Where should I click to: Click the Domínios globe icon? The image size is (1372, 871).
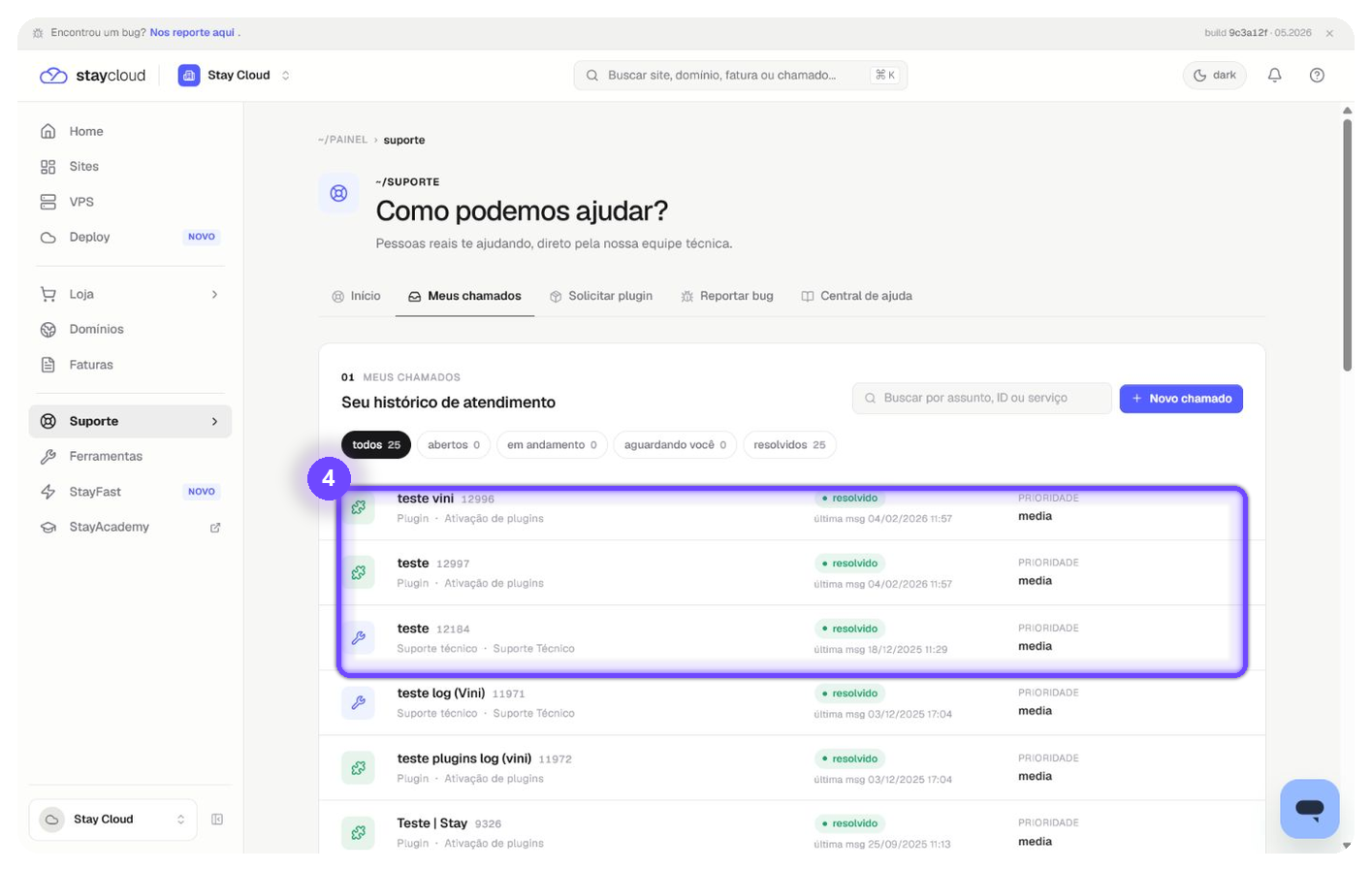(x=48, y=330)
